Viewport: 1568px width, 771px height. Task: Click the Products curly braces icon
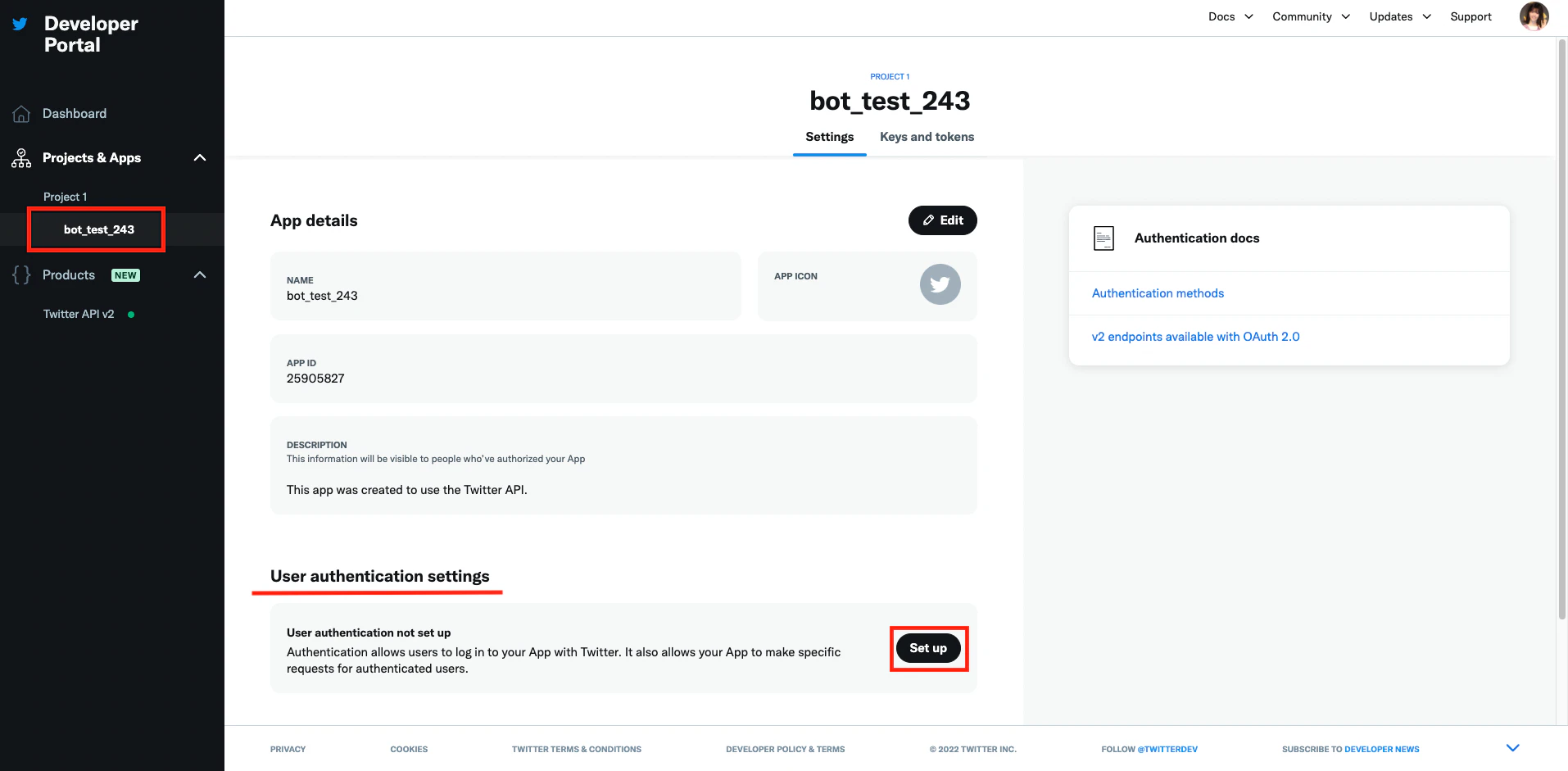pyautogui.click(x=21, y=275)
